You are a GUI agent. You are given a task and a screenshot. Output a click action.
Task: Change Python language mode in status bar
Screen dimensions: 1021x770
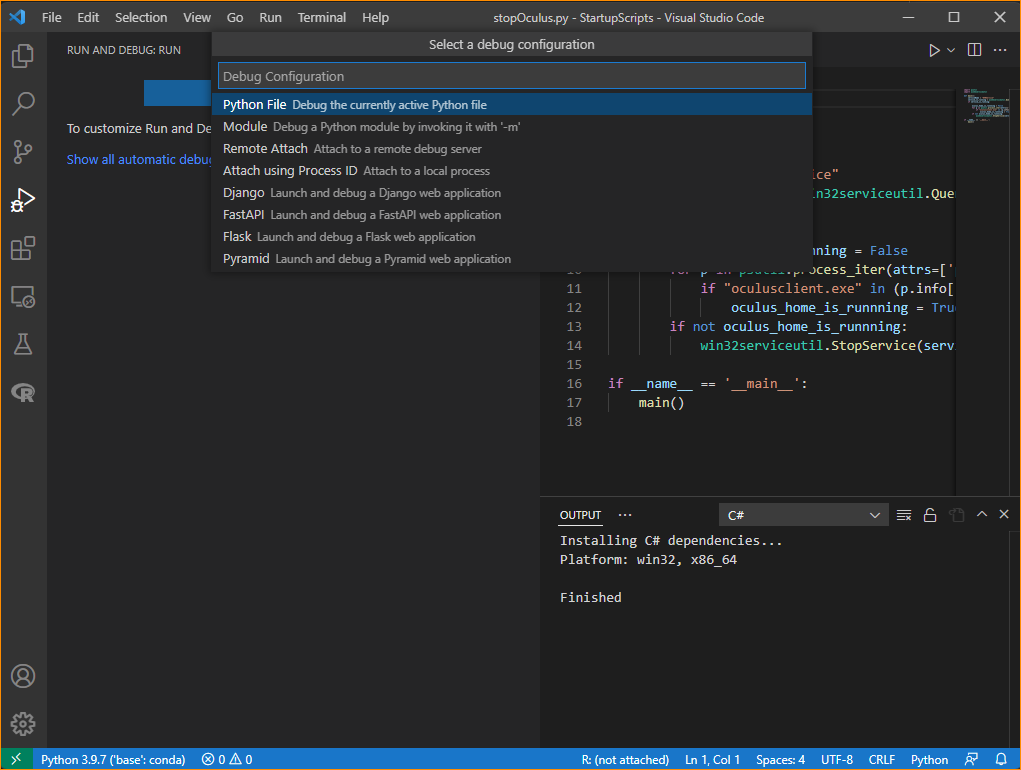(929, 760)
